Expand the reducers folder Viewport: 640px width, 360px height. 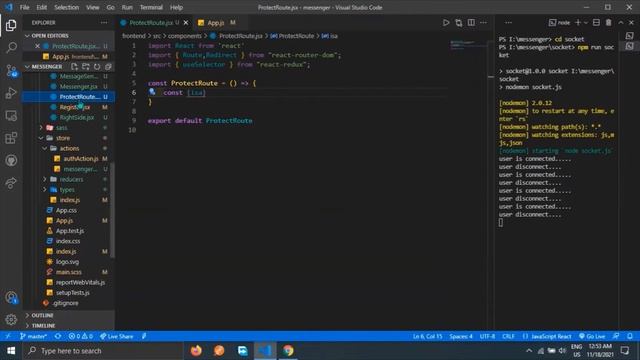coord(71,179)
